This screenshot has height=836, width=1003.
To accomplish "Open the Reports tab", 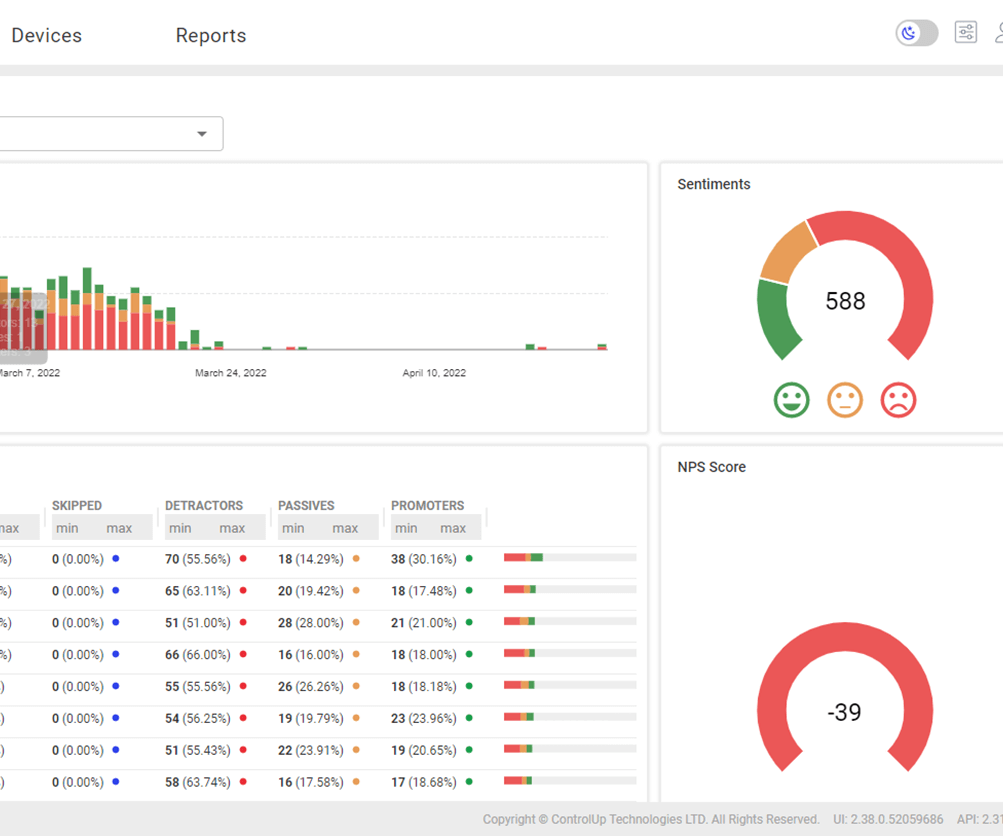I will [x=210, y=36].
